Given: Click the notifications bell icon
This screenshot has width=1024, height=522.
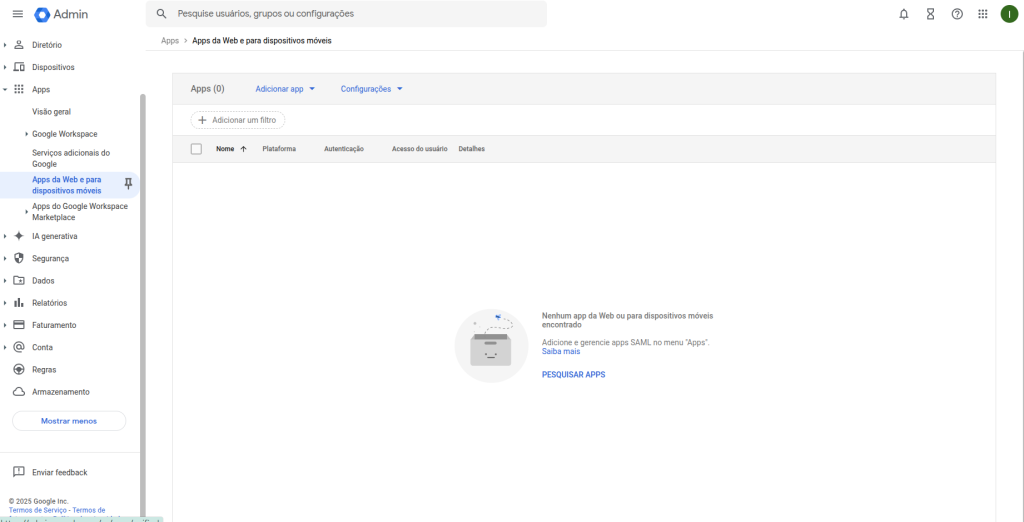Looking at the screenshot, I should coord(904,14).
